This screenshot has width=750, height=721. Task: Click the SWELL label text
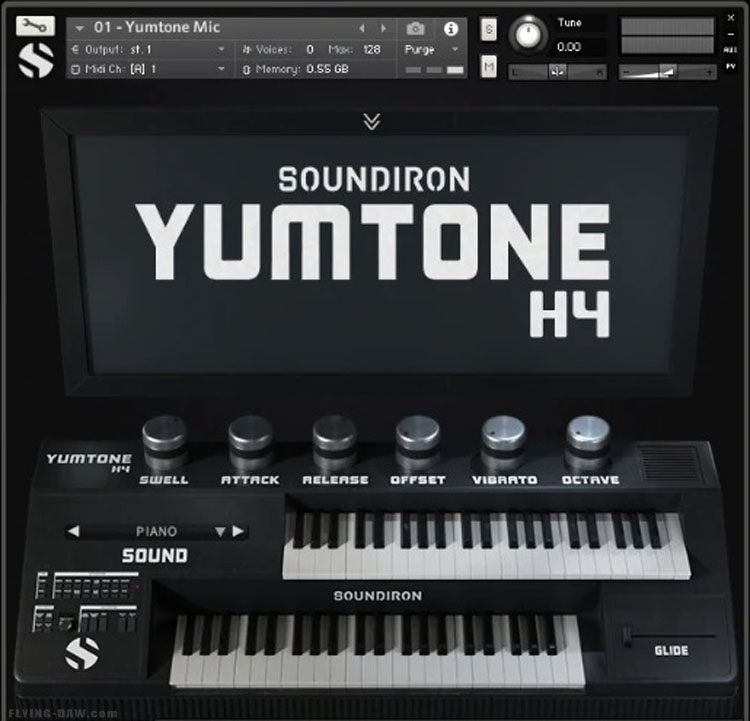point(164,480)
